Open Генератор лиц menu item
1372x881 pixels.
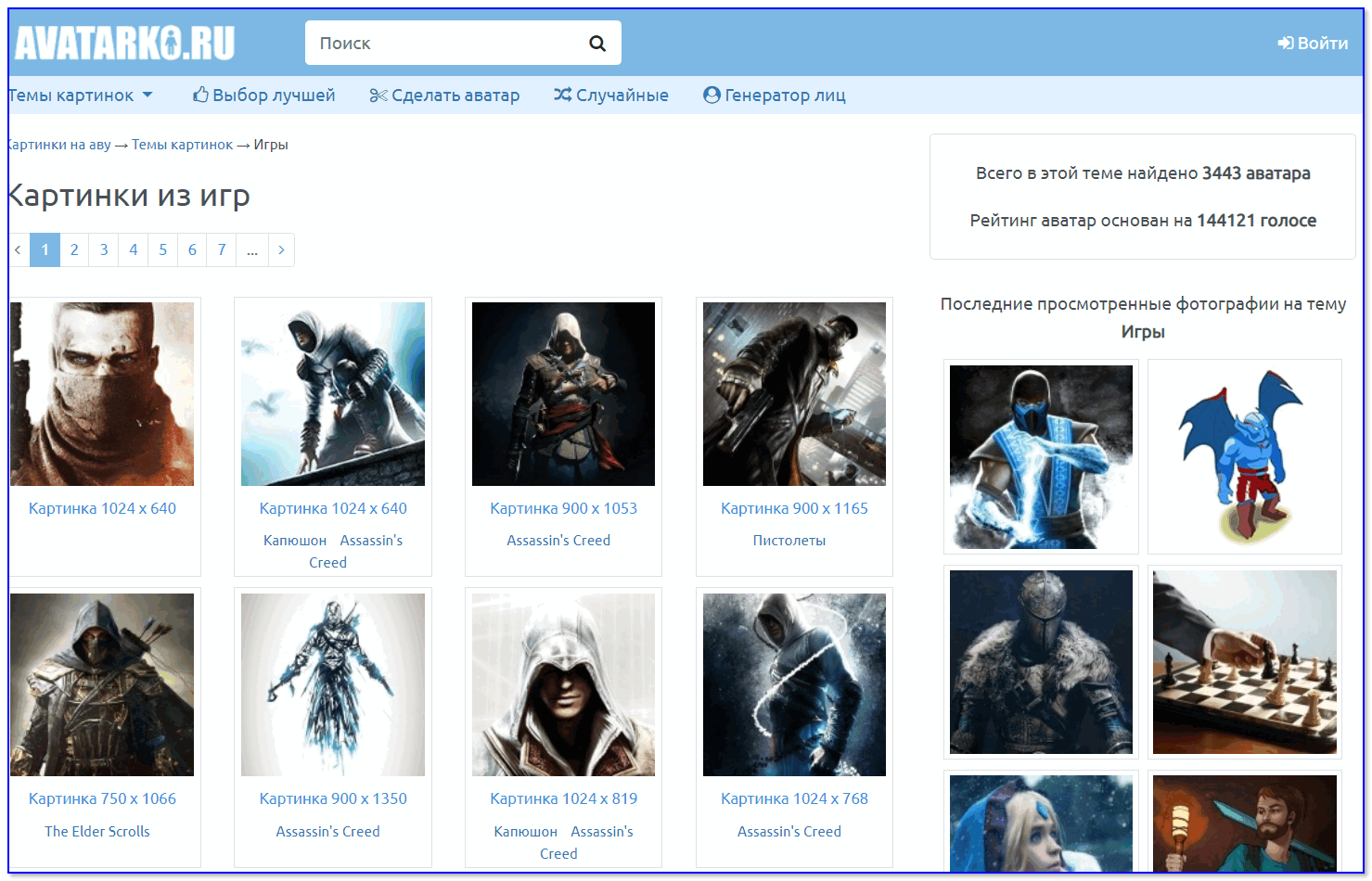coord(775,95)
